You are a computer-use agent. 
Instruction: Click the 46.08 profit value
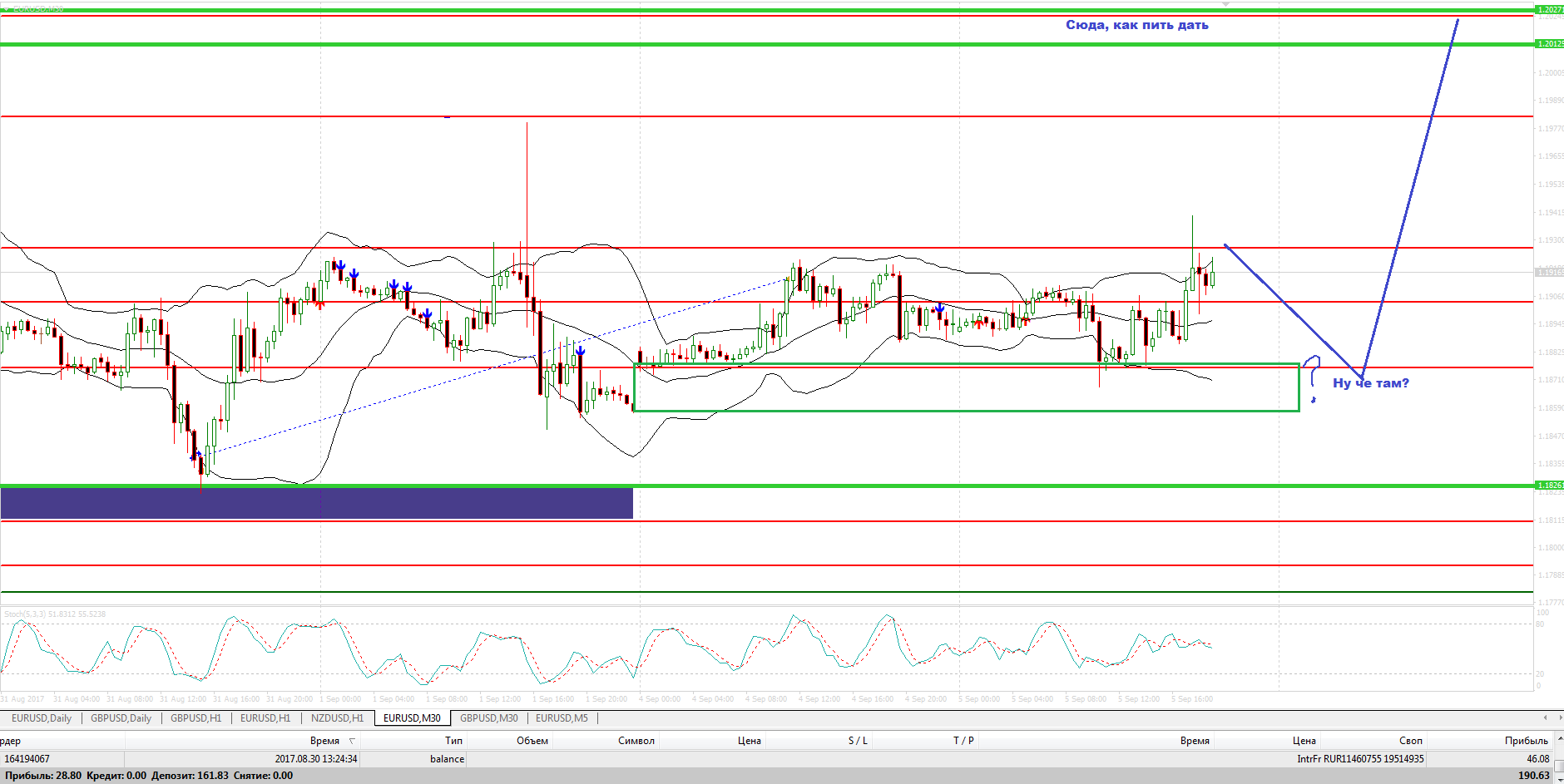1538,759
